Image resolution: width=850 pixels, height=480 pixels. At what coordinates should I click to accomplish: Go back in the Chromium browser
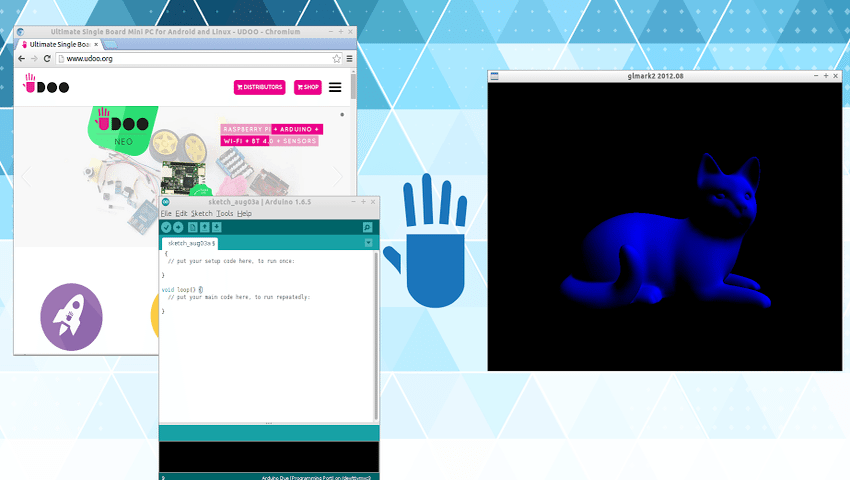(22, 59)
